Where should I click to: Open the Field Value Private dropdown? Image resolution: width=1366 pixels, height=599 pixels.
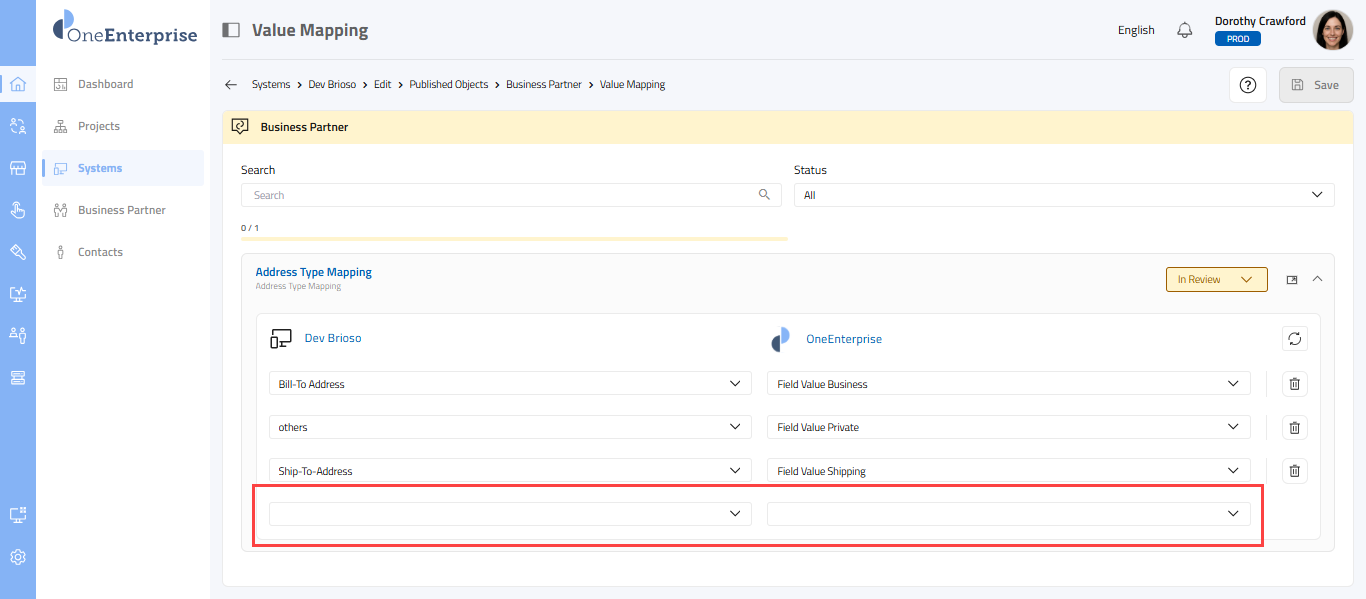1008,427
